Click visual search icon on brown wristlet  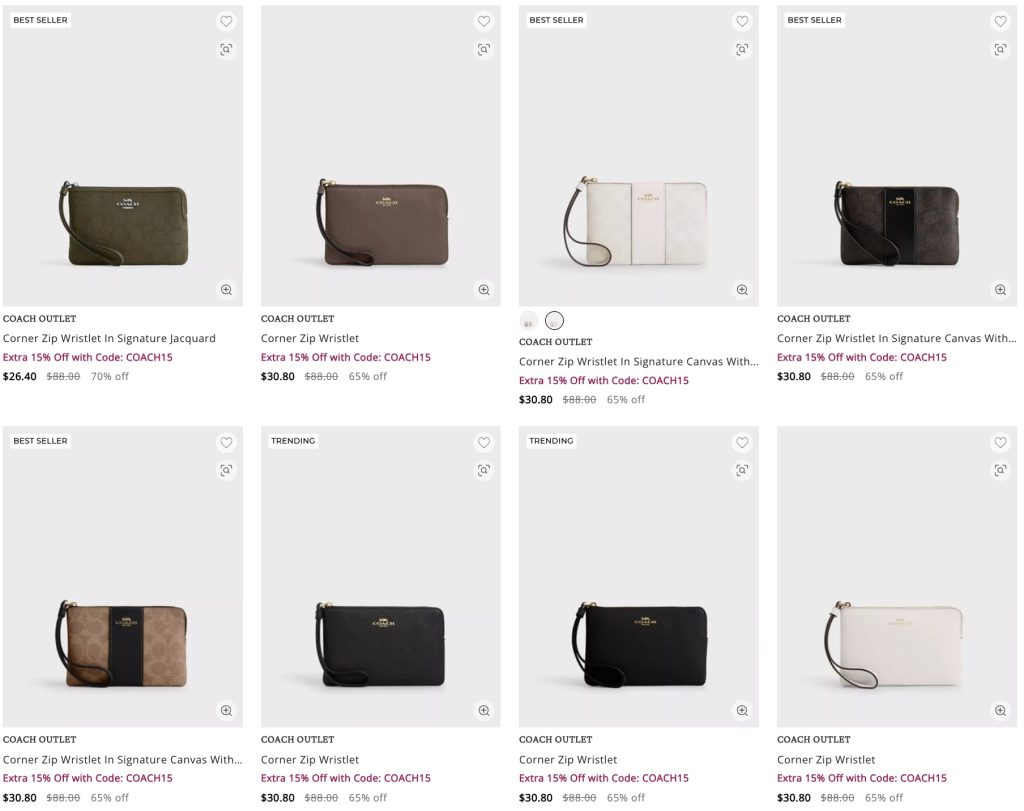484,49
